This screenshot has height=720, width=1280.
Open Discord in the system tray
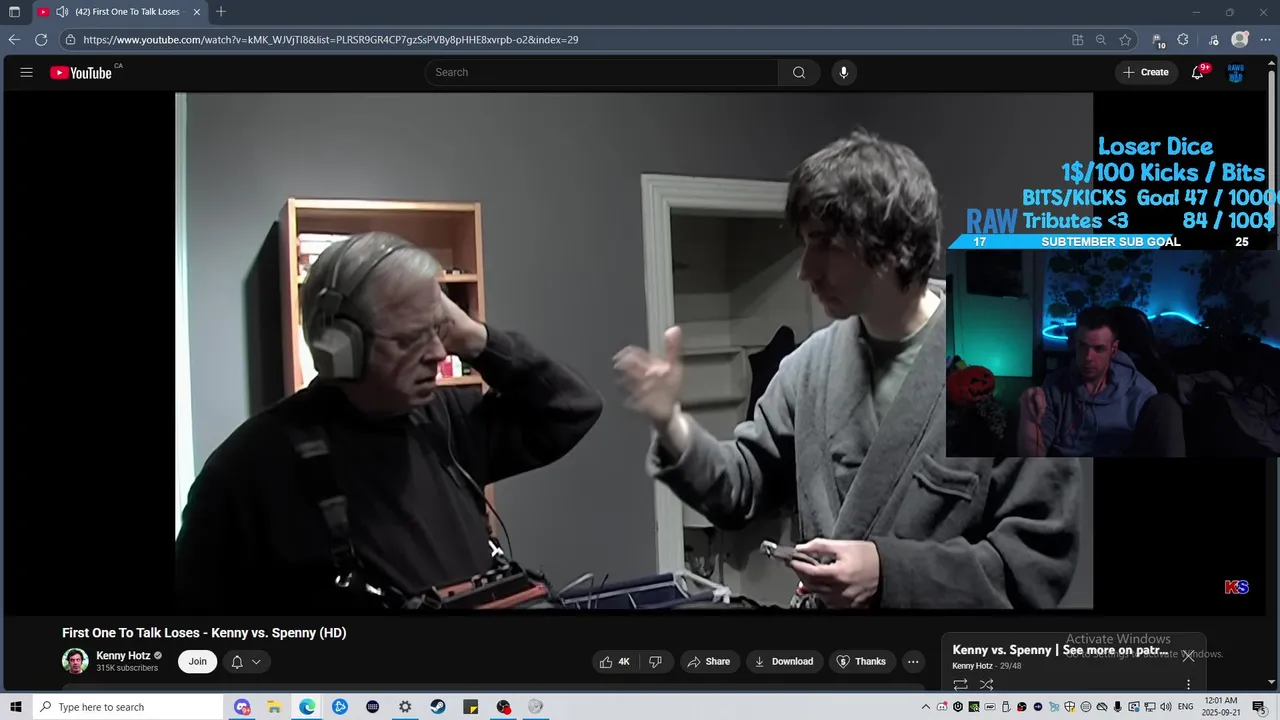942,707
